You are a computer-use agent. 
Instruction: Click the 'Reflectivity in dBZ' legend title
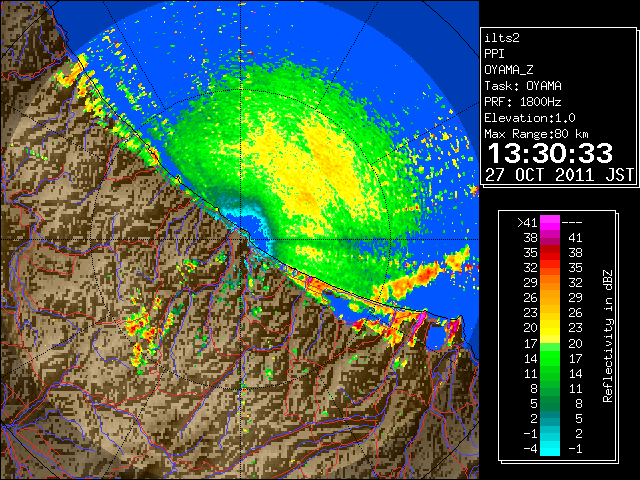[x=608, y=336]
